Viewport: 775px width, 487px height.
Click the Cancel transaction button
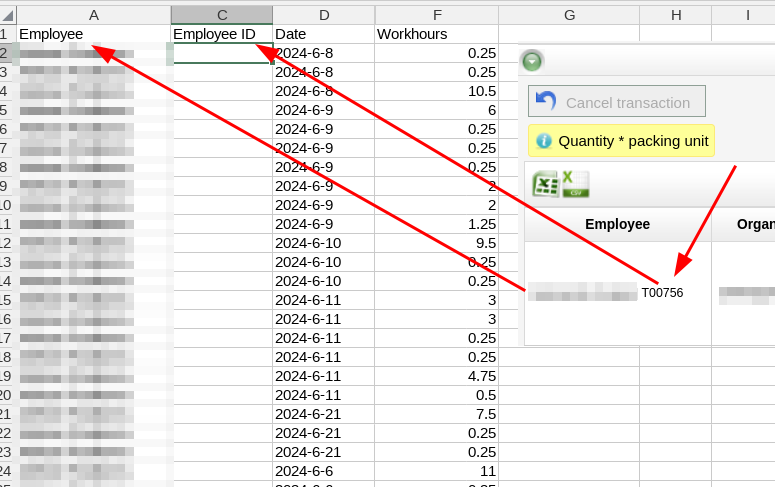[617, 102]
